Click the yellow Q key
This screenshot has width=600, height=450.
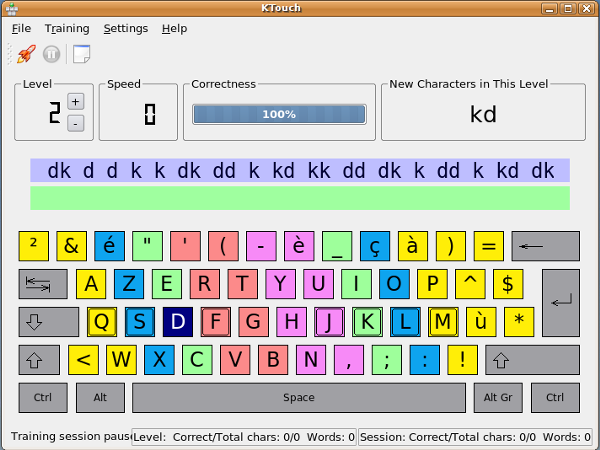click(102, 322)
